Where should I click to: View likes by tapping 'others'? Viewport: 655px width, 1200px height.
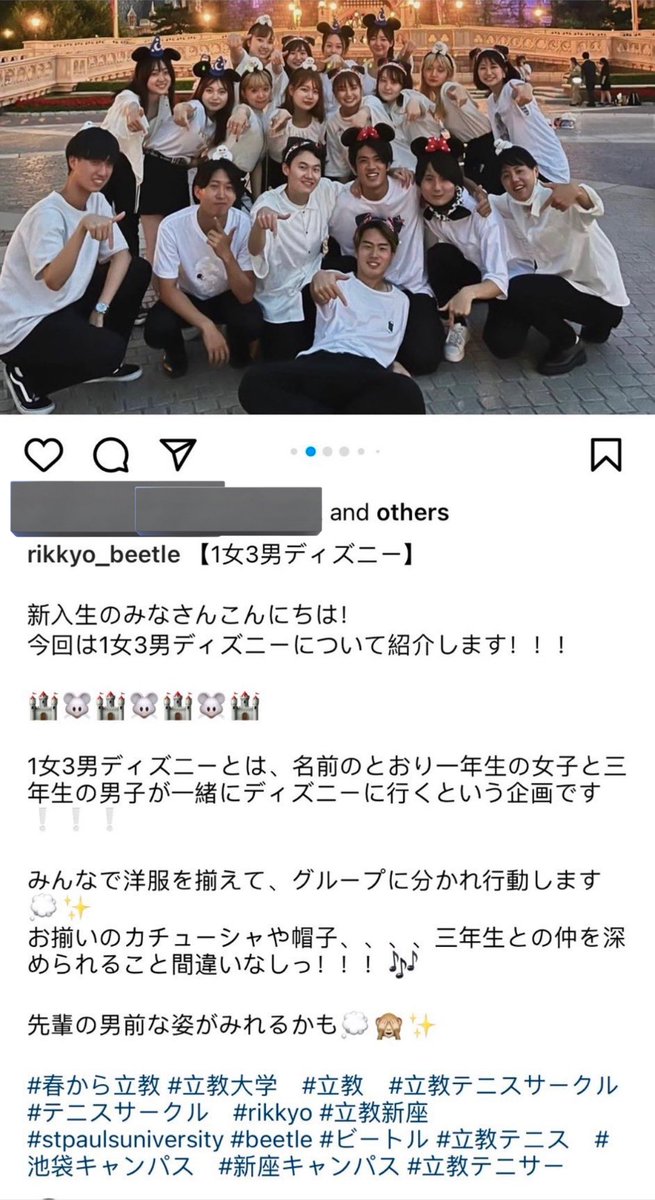pos(412,513)
